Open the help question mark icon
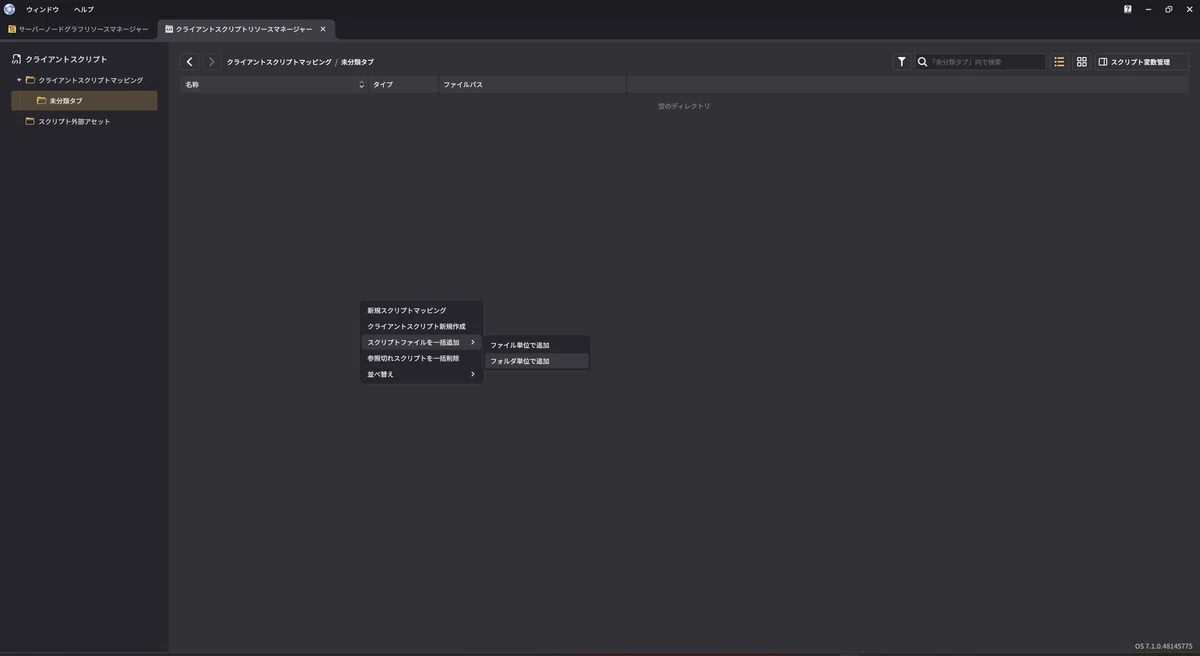Image resolution: width=1200 pixels, height=656 pixels. [x=1128, y=9]
